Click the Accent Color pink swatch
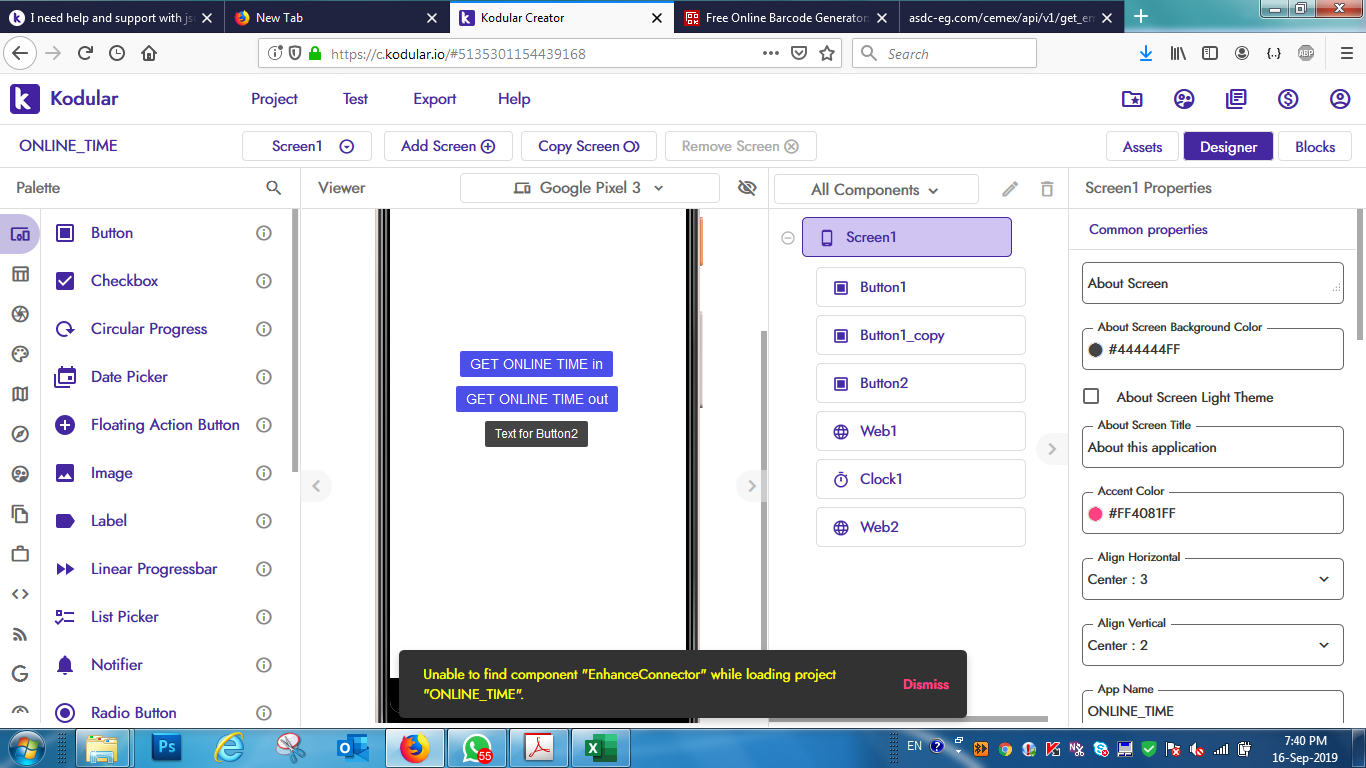The image size is (1366, 768). (x=1095, y=514)
